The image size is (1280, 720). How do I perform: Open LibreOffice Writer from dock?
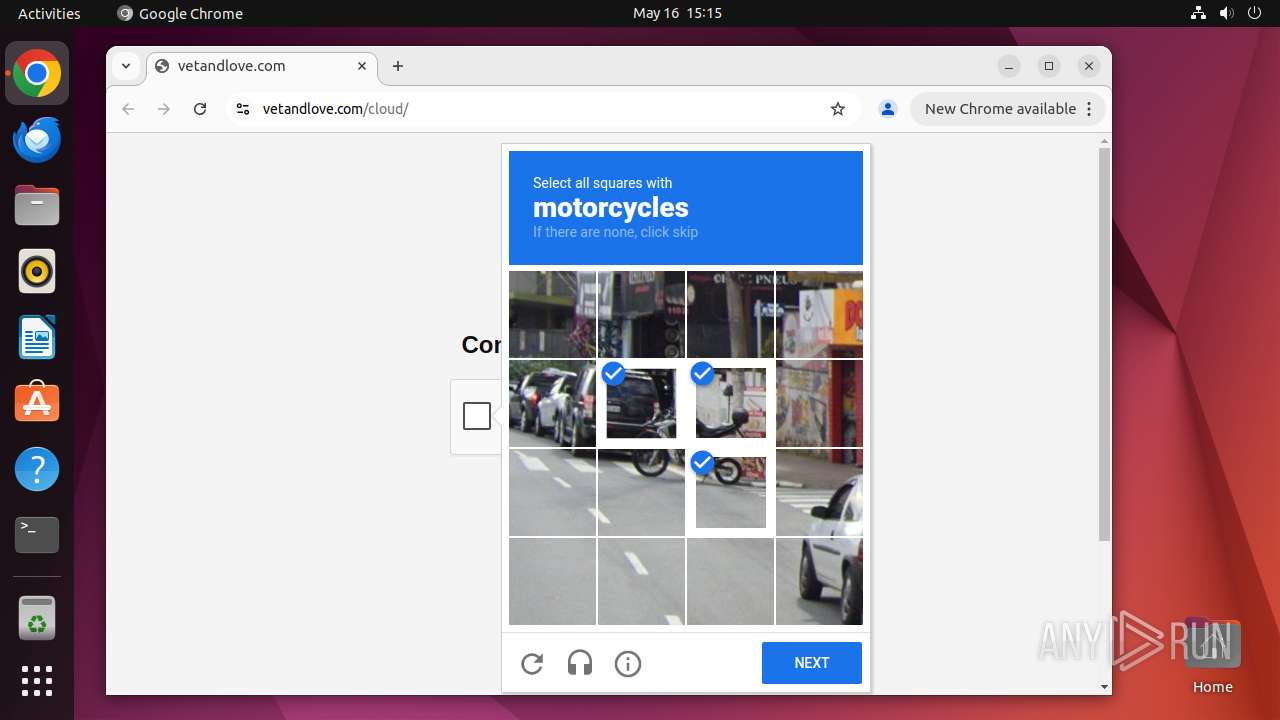click(37, 337)
